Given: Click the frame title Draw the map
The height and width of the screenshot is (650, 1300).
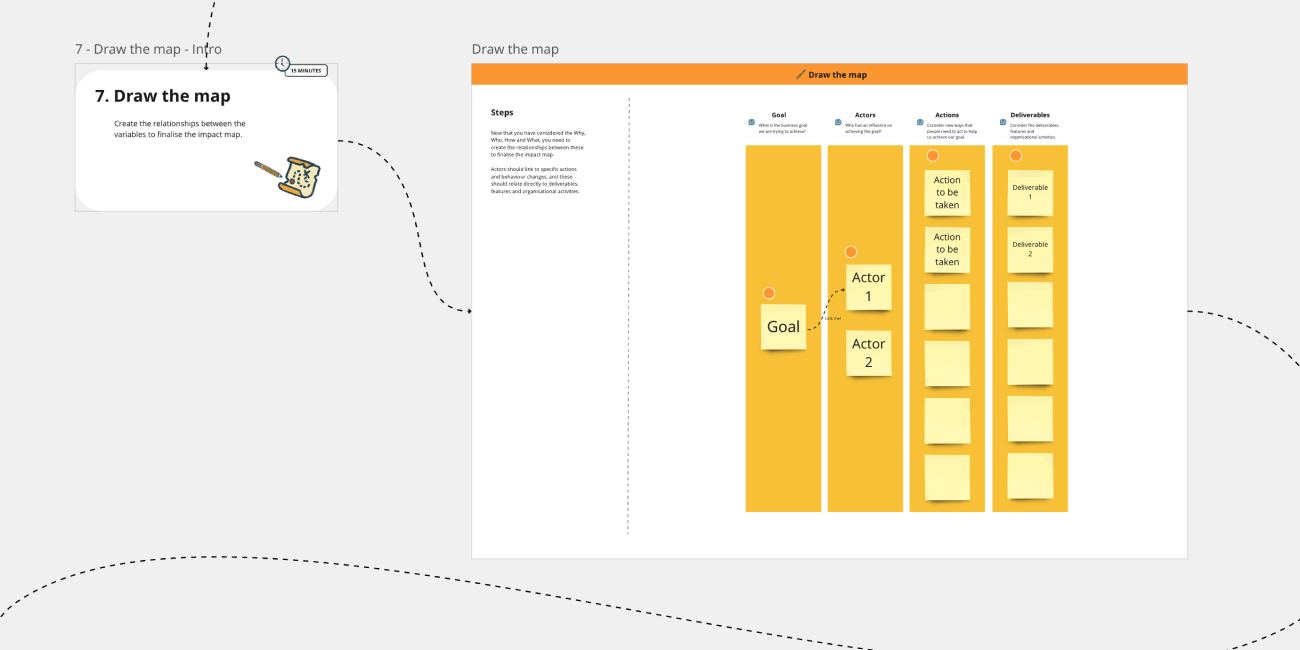Looking at the screenshot, I should coord(516,48).
